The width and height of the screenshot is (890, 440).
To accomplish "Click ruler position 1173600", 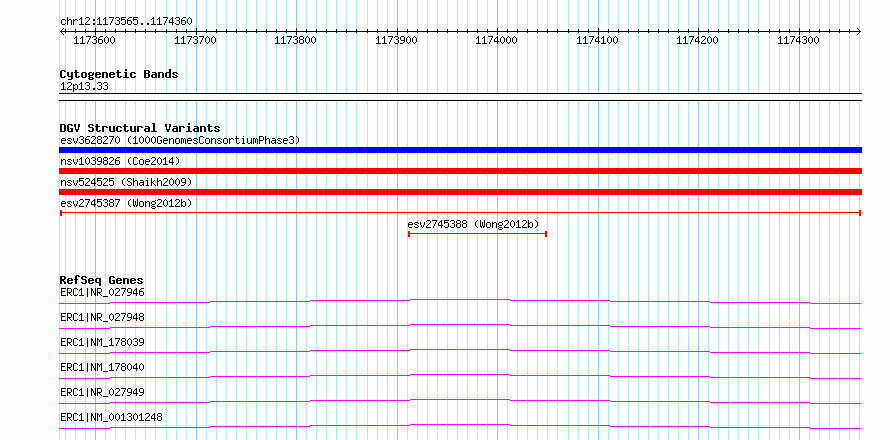I will coord(95,40).
